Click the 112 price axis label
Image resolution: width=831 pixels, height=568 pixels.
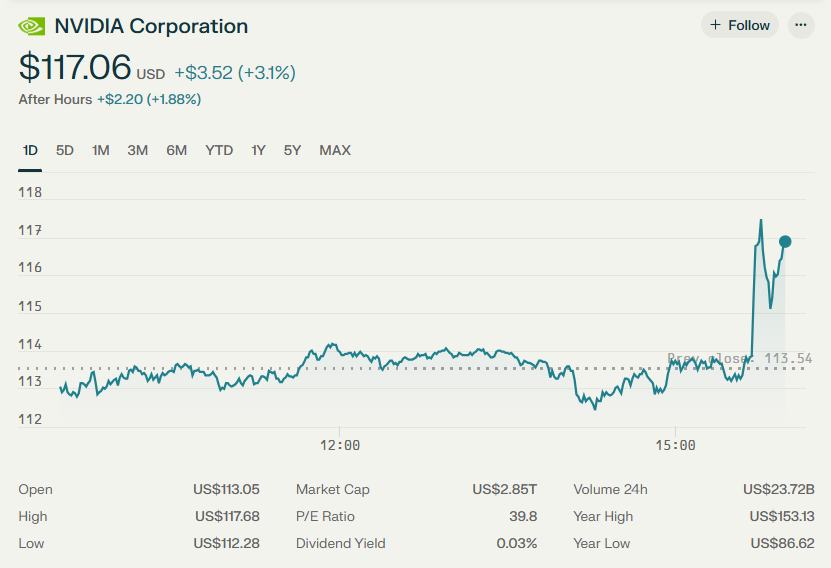pyautogui.click(x=30, y=419)
